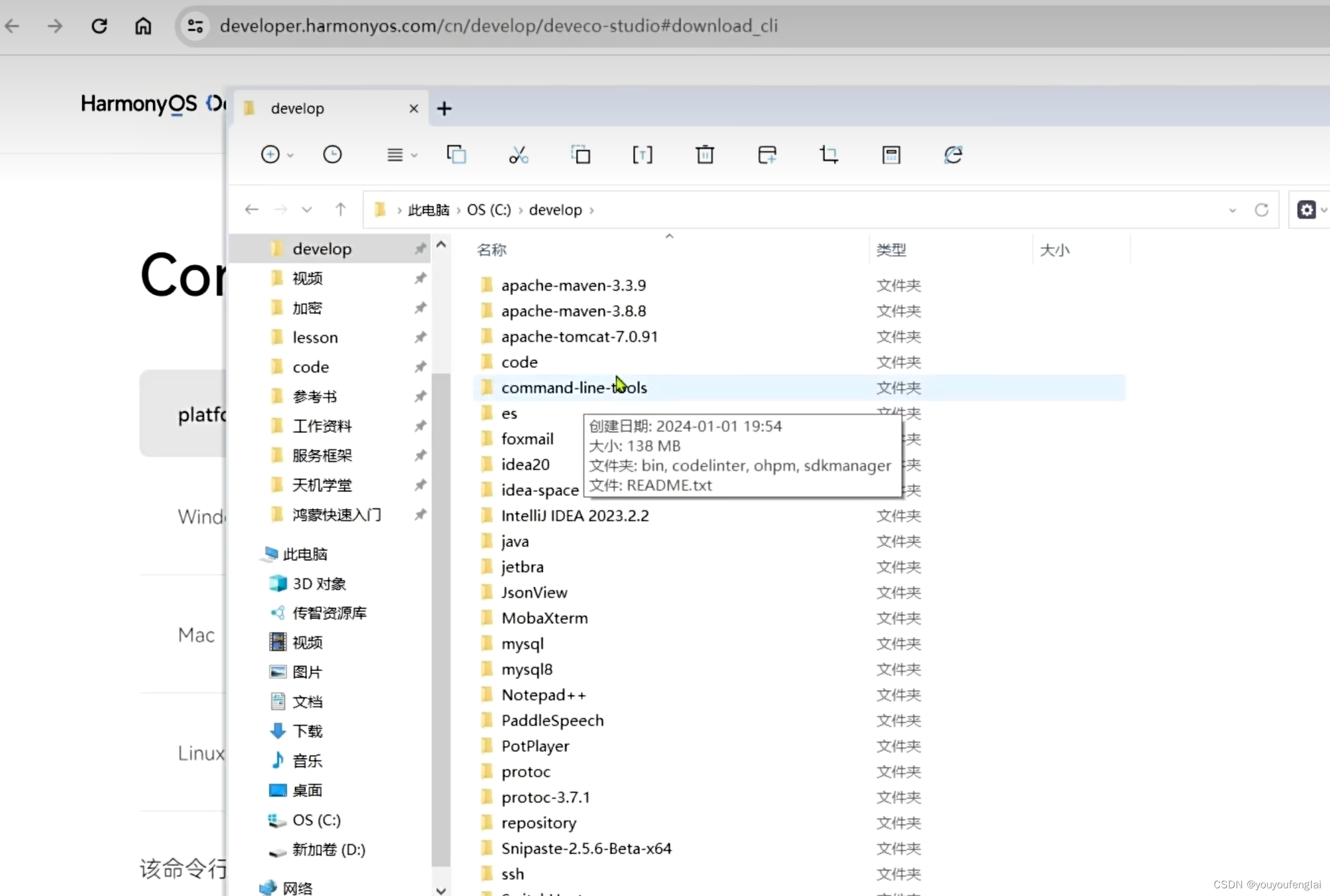The width and height of the screenshot is (1330, 896).
Task: Close the develop tab
Action: (414, 109)
